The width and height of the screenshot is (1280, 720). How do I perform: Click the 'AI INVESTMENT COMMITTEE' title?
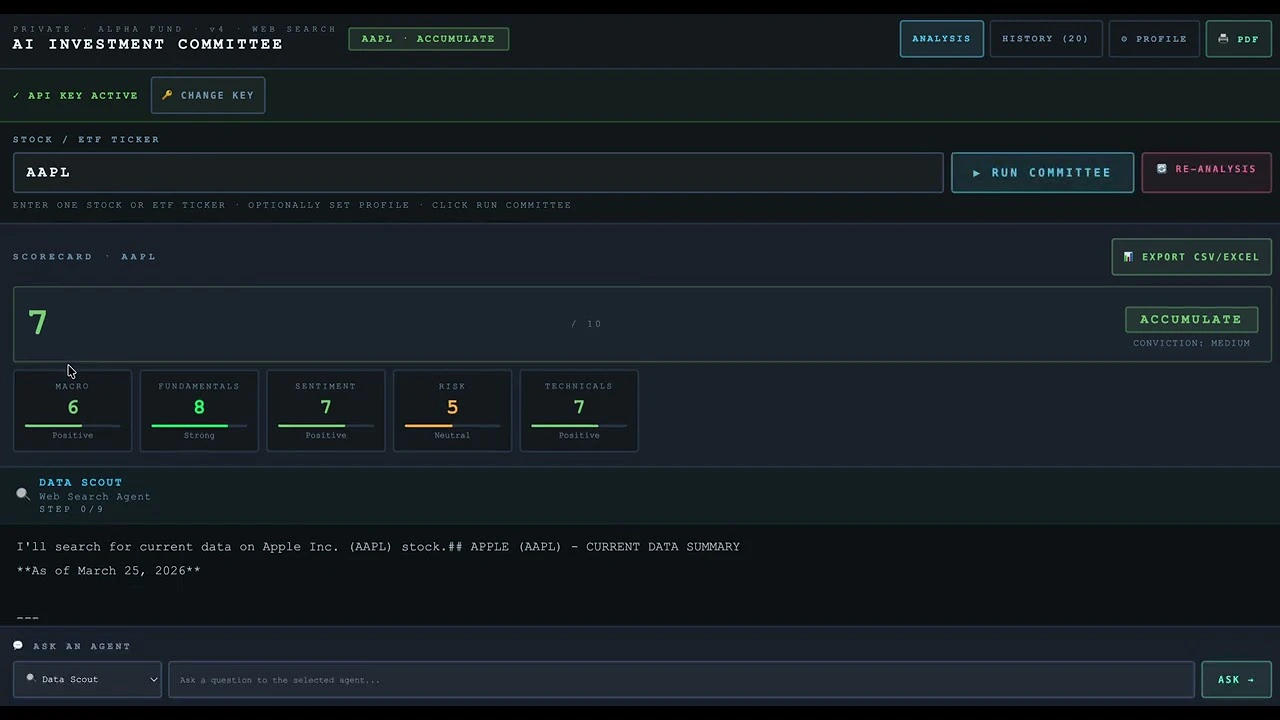[x=147, y=44]
